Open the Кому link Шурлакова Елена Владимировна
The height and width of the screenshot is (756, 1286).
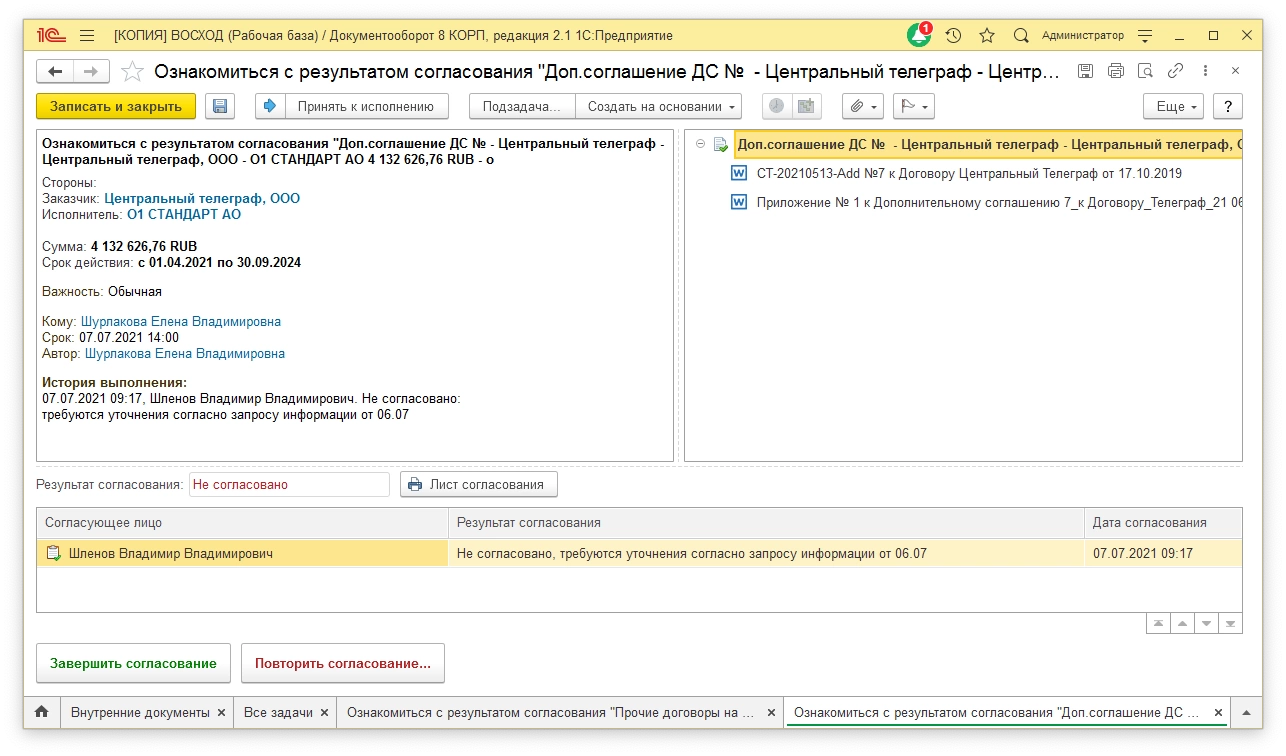tap(181, 322)
